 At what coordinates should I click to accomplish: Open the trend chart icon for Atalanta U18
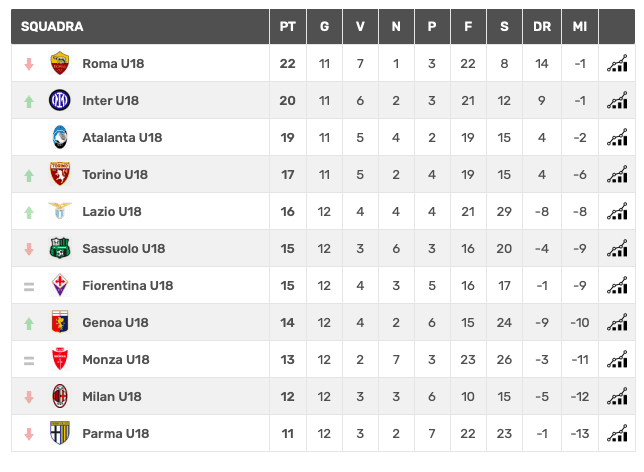click(617, 137)
